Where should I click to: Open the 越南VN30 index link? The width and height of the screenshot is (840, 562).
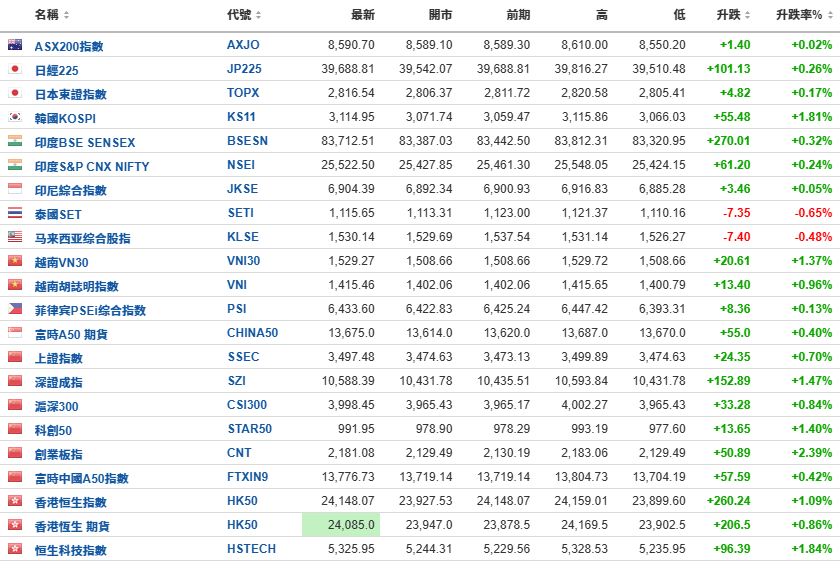pyautogui.click(x=62, y=263)
